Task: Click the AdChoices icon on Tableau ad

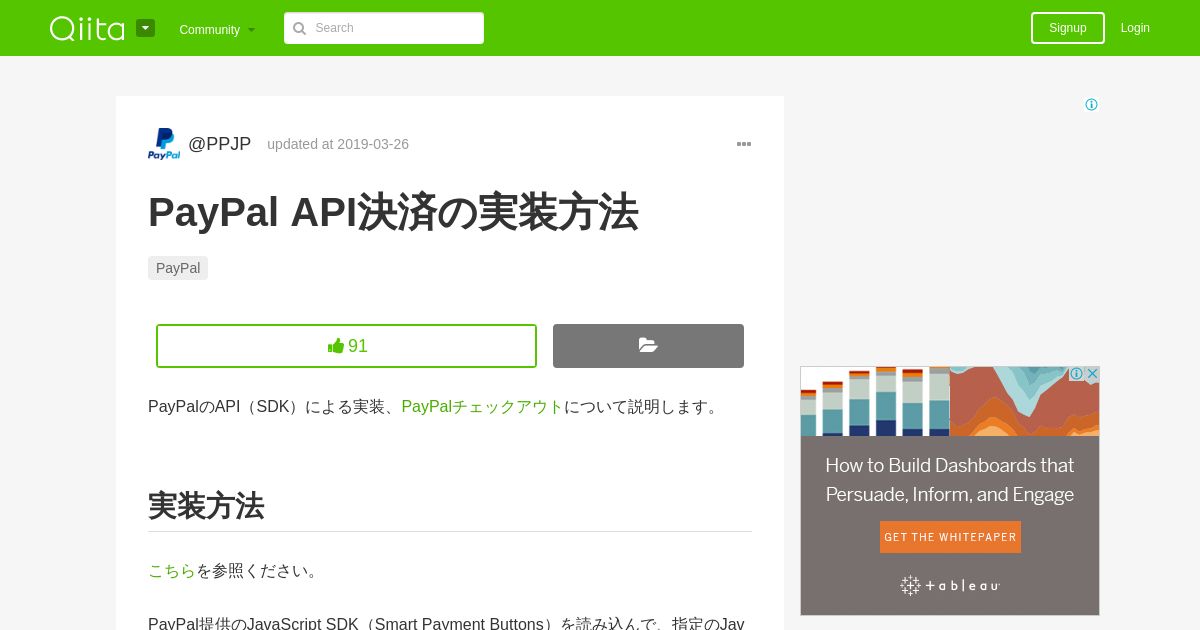Action: (1076, 373)
